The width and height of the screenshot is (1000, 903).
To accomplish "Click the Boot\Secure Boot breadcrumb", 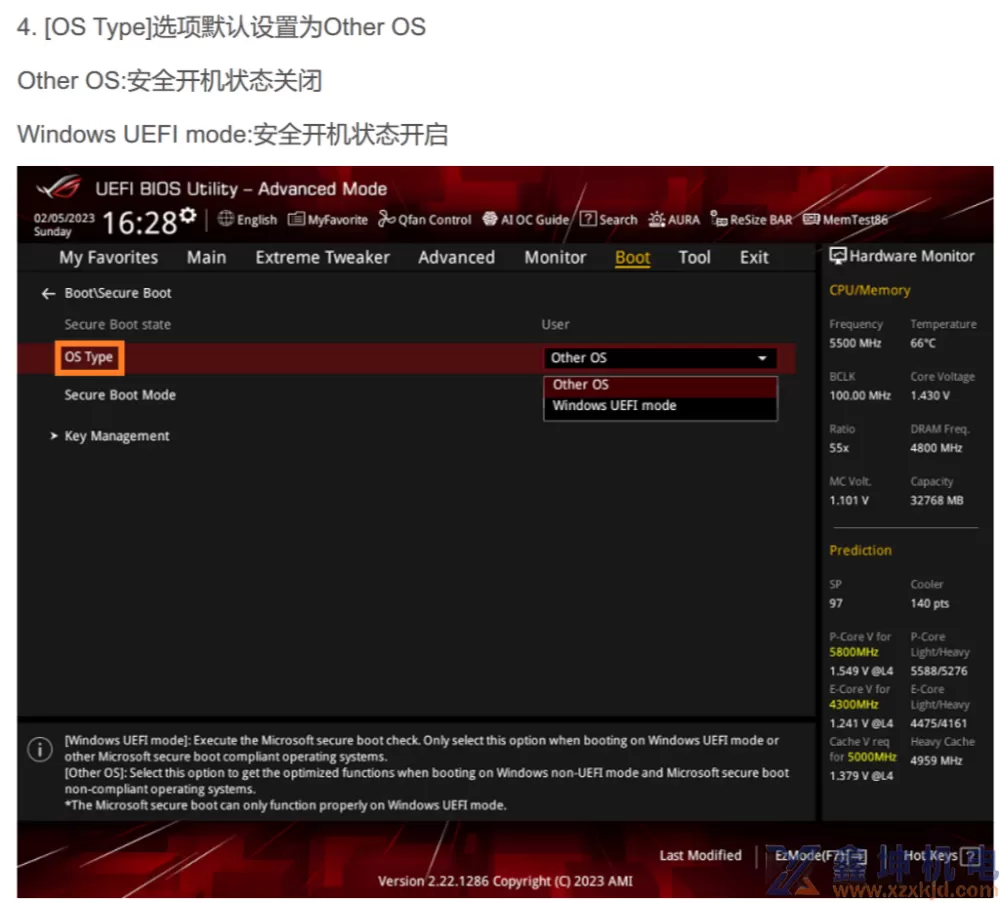I will pos(117,293).
